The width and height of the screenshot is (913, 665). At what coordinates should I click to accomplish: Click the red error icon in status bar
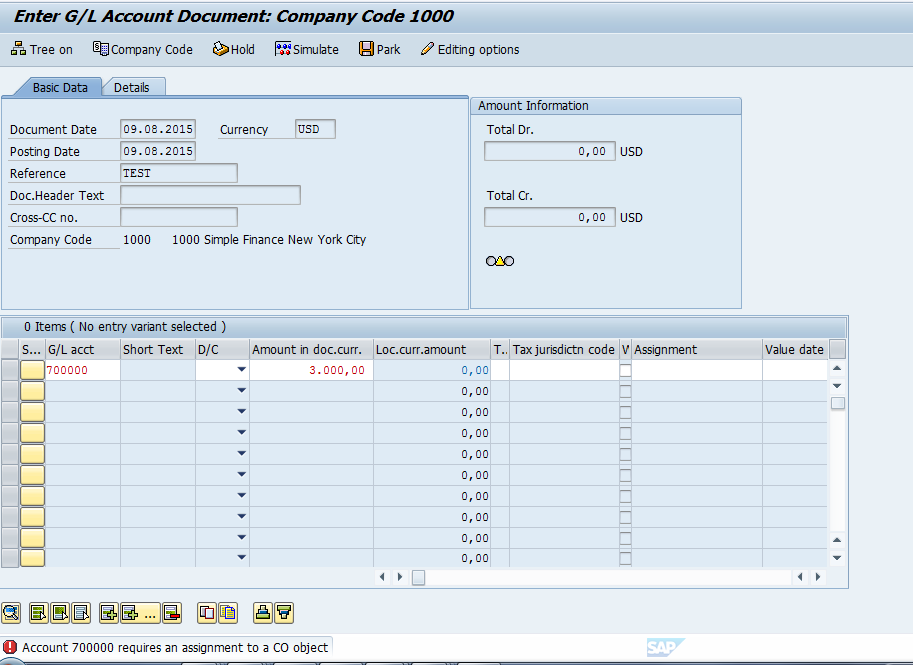10,647
